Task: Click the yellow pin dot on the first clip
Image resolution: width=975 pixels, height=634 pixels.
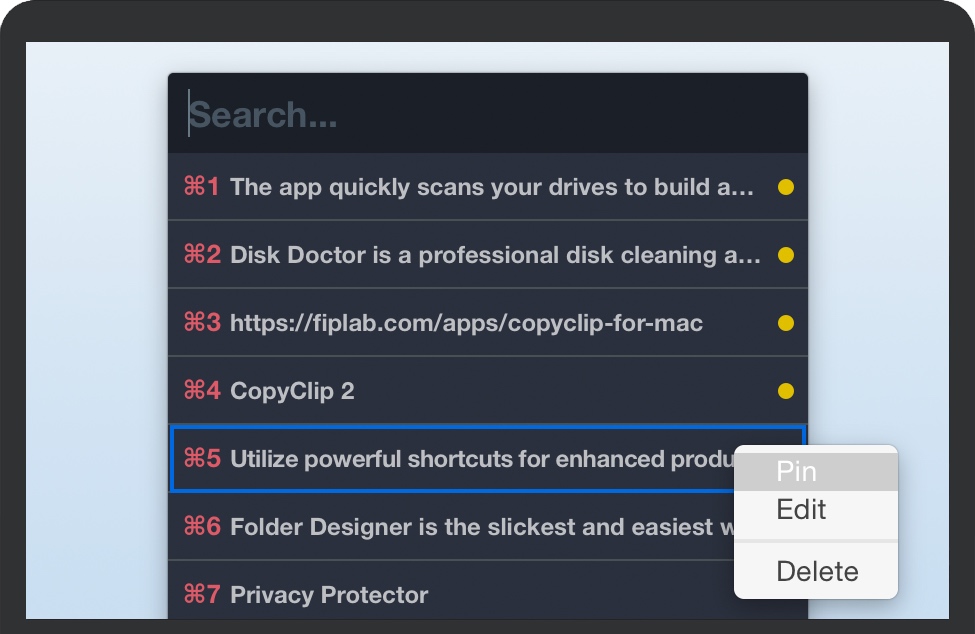Action: [786, 187]
